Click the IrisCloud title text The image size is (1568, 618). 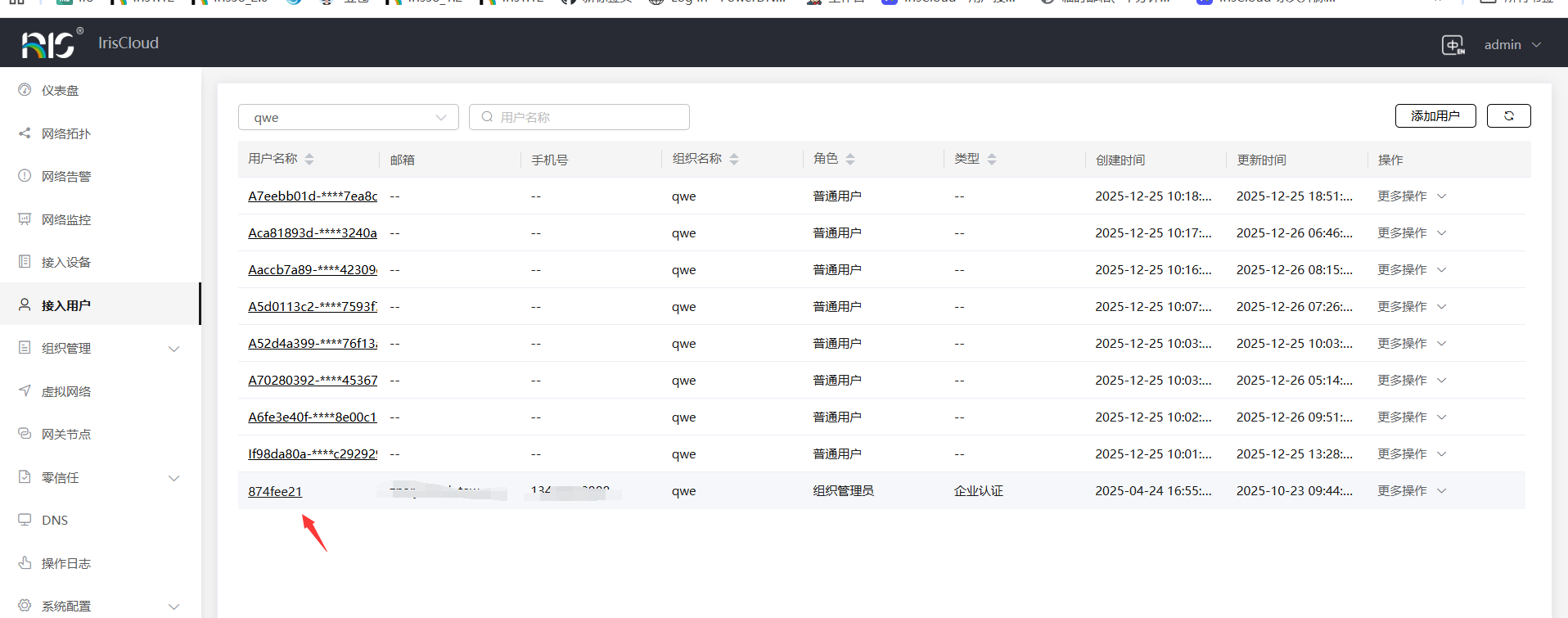[x=128, y=43]
